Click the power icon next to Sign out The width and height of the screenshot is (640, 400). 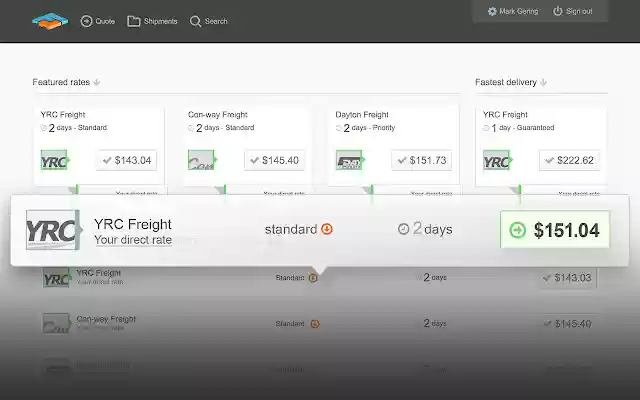pyautogui.click(x=558, y=11)
